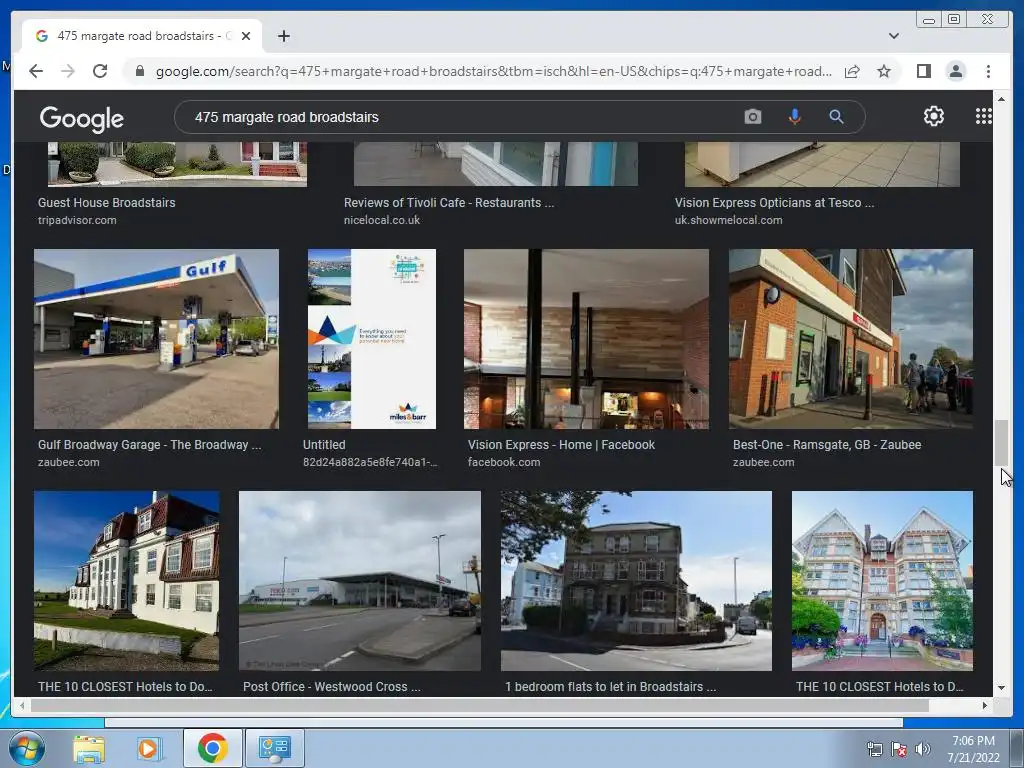
Task: Open Gulf Broadway Garage image
Action: tap(156, 339)
